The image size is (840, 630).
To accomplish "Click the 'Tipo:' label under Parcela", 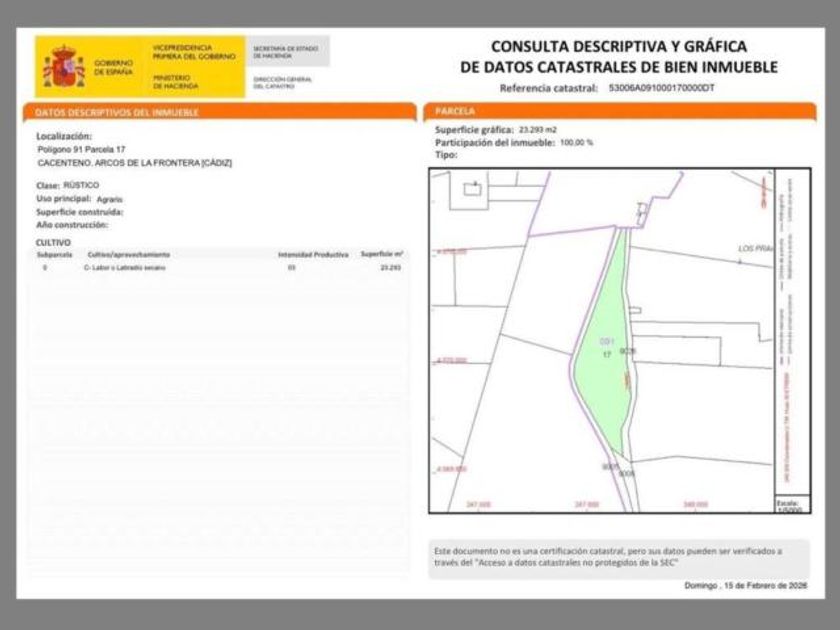I will pyautogui.click(x=446, y=155).
